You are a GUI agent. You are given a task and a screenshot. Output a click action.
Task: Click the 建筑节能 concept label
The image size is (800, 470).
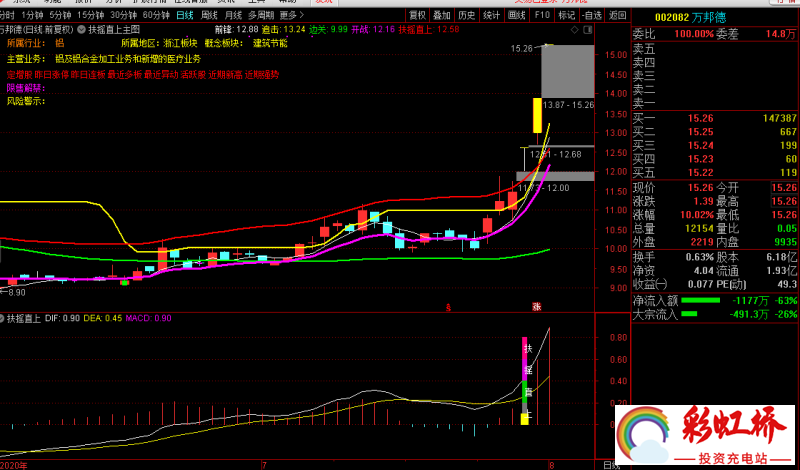pos(270,43)
